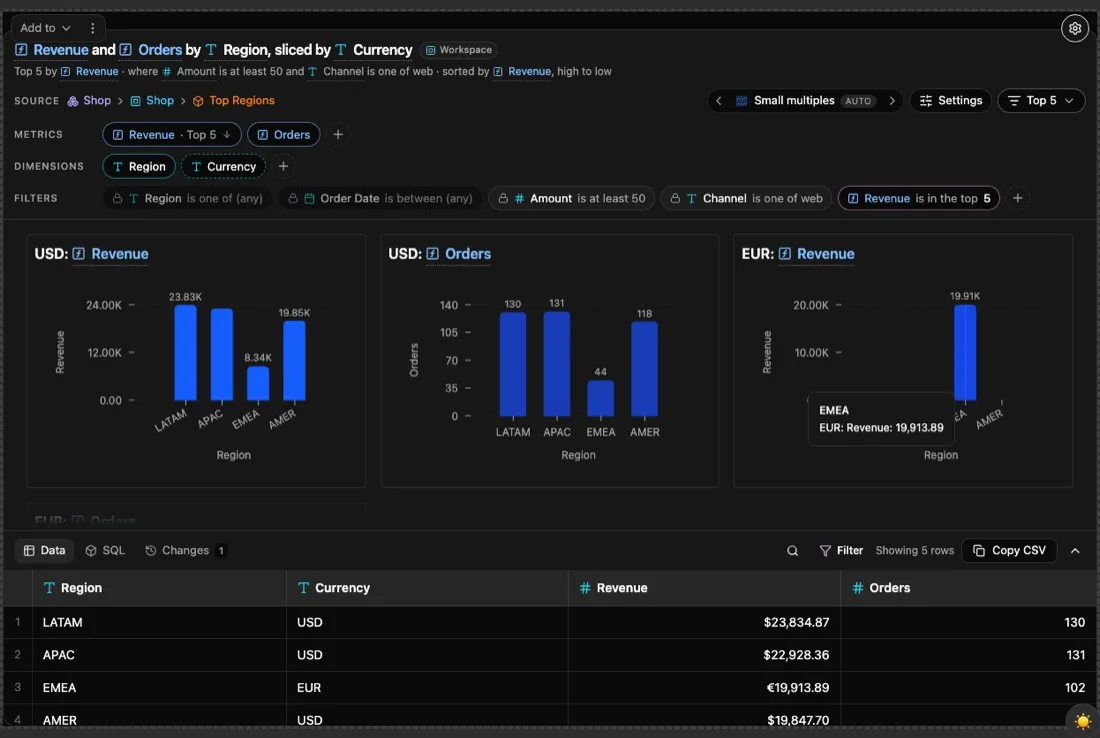Select the Revenue Top 5 metric chip
The image size is (1100, 738).
click(x=172, y=134)
